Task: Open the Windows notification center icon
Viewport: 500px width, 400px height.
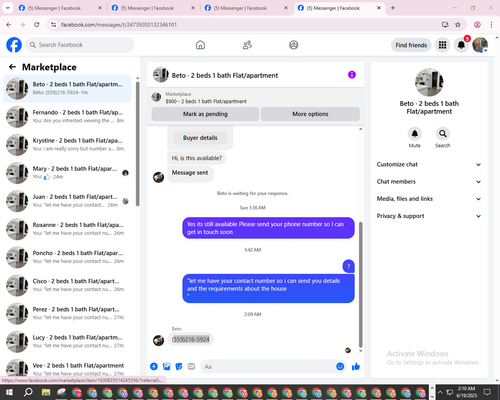Action: tap(487, 392)
